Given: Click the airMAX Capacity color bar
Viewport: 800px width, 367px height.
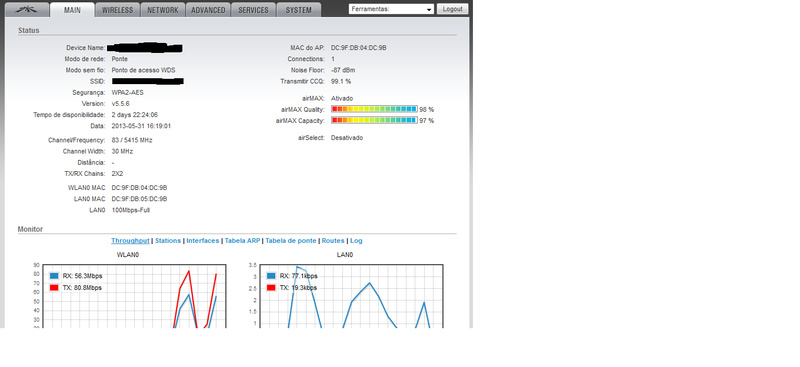Looking at the screenshot, I should (x=374, y=120).
